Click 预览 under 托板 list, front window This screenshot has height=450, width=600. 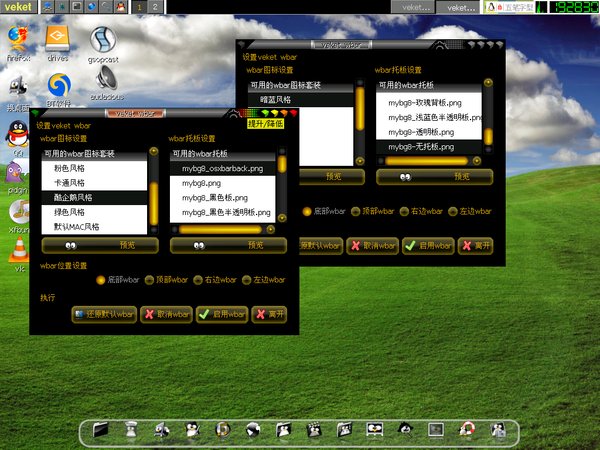pyautogui.click(x=228, y=245)
